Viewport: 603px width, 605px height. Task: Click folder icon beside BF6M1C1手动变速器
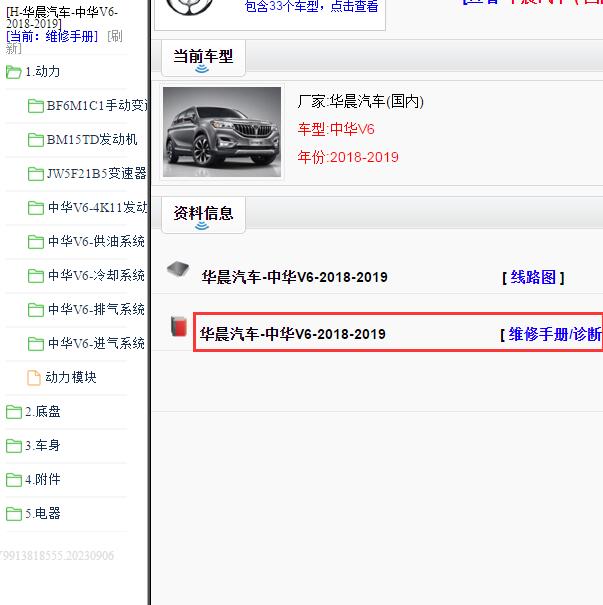(x=35, y=105)
